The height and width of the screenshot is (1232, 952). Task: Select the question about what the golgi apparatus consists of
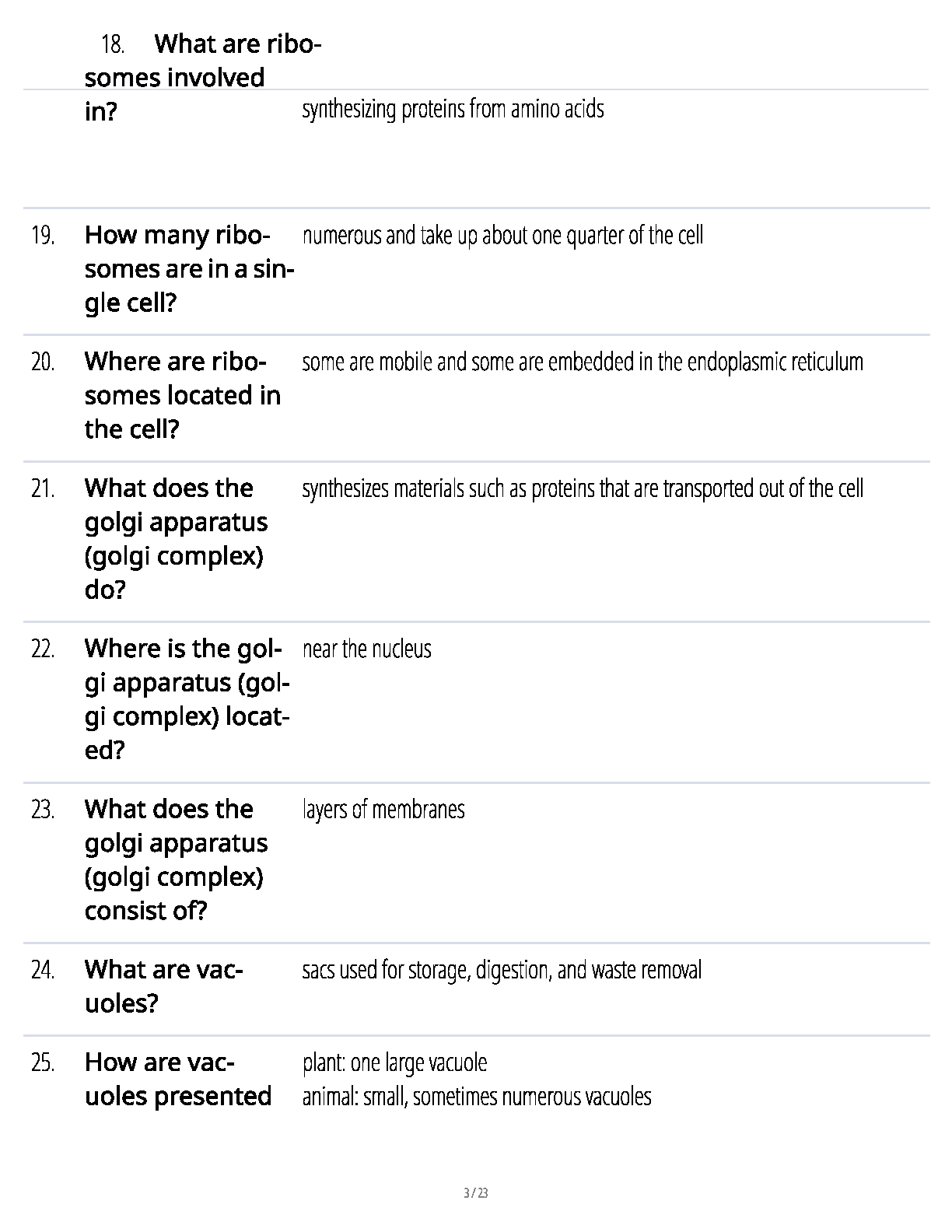176,859
